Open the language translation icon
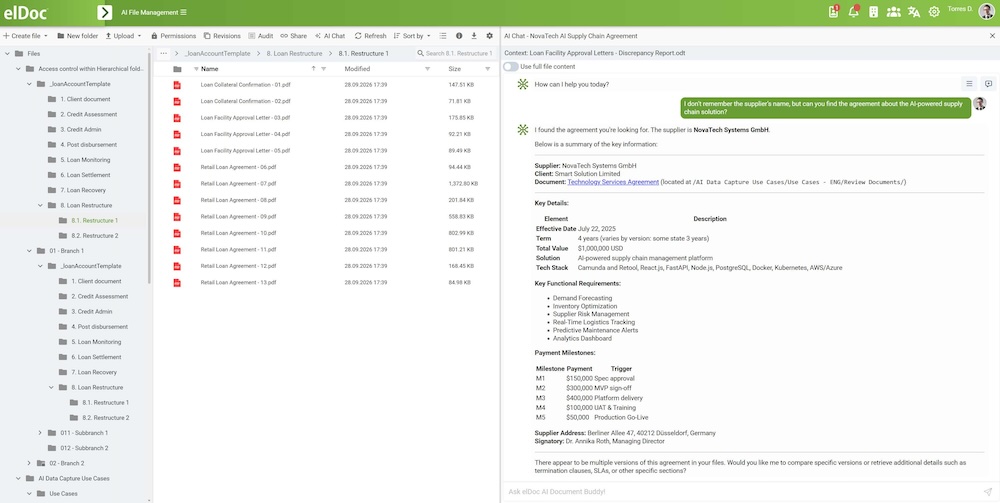Viewport: 1000px width, 503px height. (x=914, y=11)
